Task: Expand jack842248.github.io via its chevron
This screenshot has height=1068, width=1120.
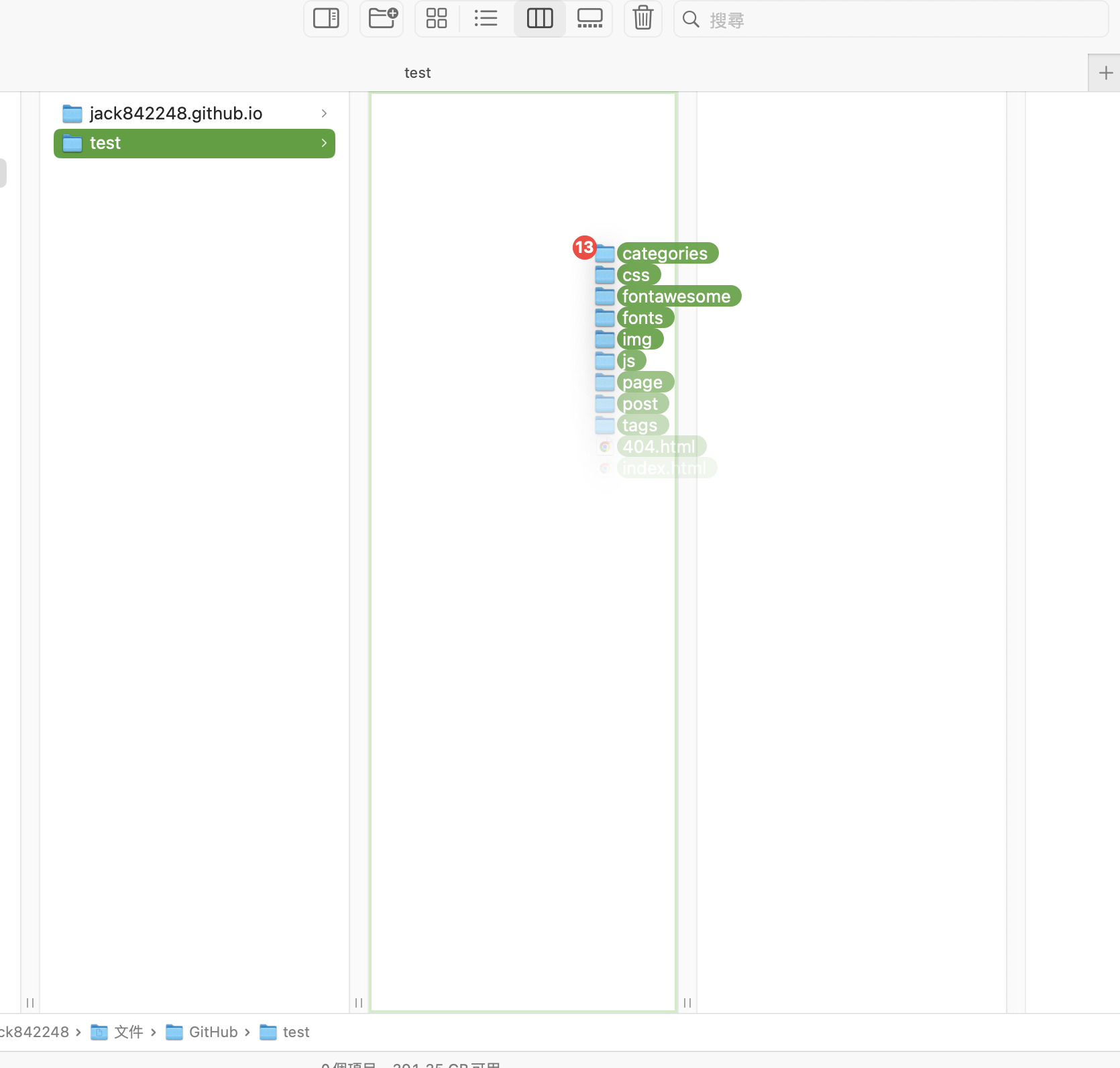Action: tap(324, 113)
